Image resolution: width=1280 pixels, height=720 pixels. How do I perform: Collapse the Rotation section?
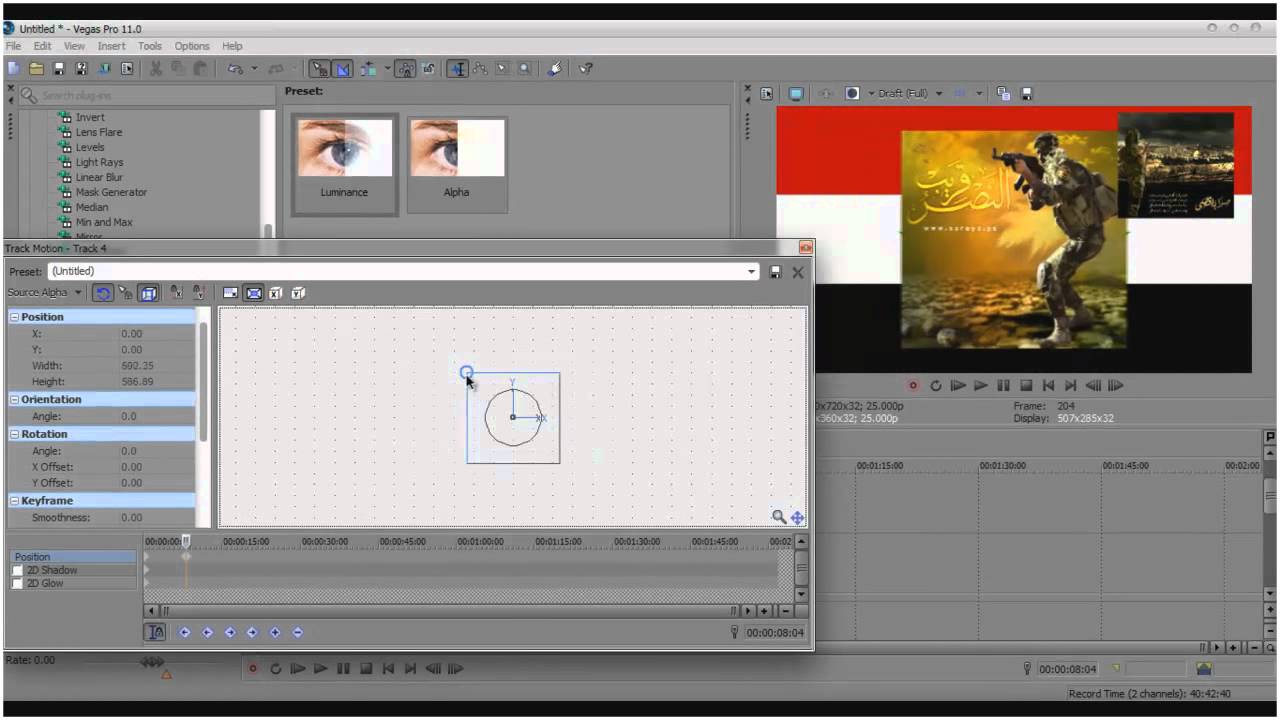pos(15,435)
